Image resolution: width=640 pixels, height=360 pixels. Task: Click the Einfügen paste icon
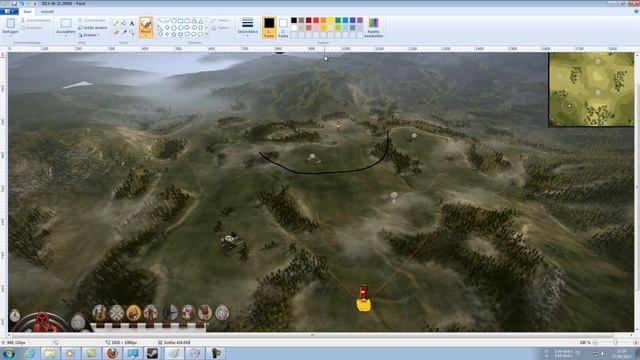pos(11,23)
